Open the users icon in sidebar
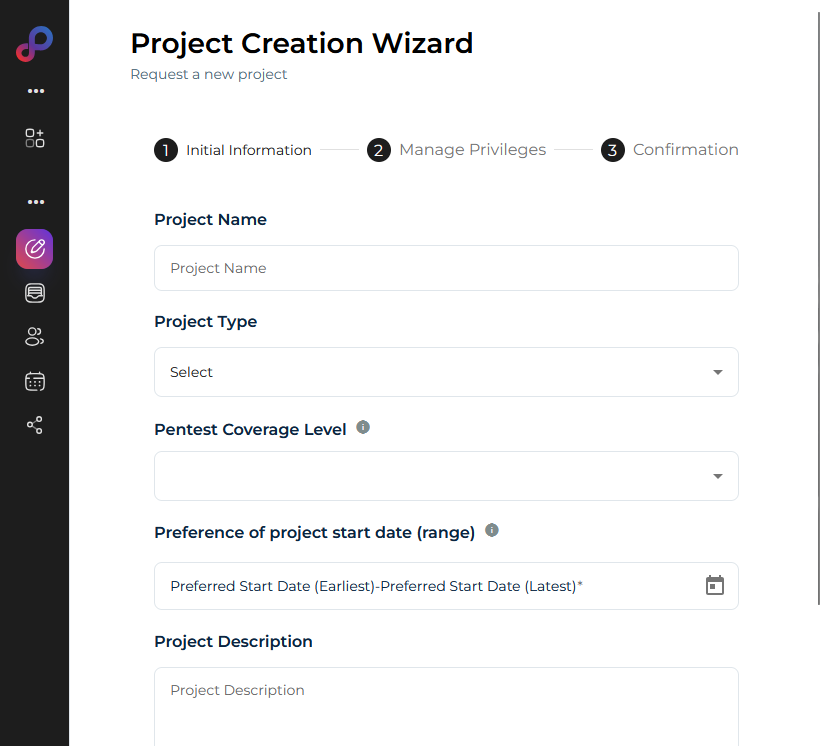The image size is (823, 746). click(x=35, y=337)
